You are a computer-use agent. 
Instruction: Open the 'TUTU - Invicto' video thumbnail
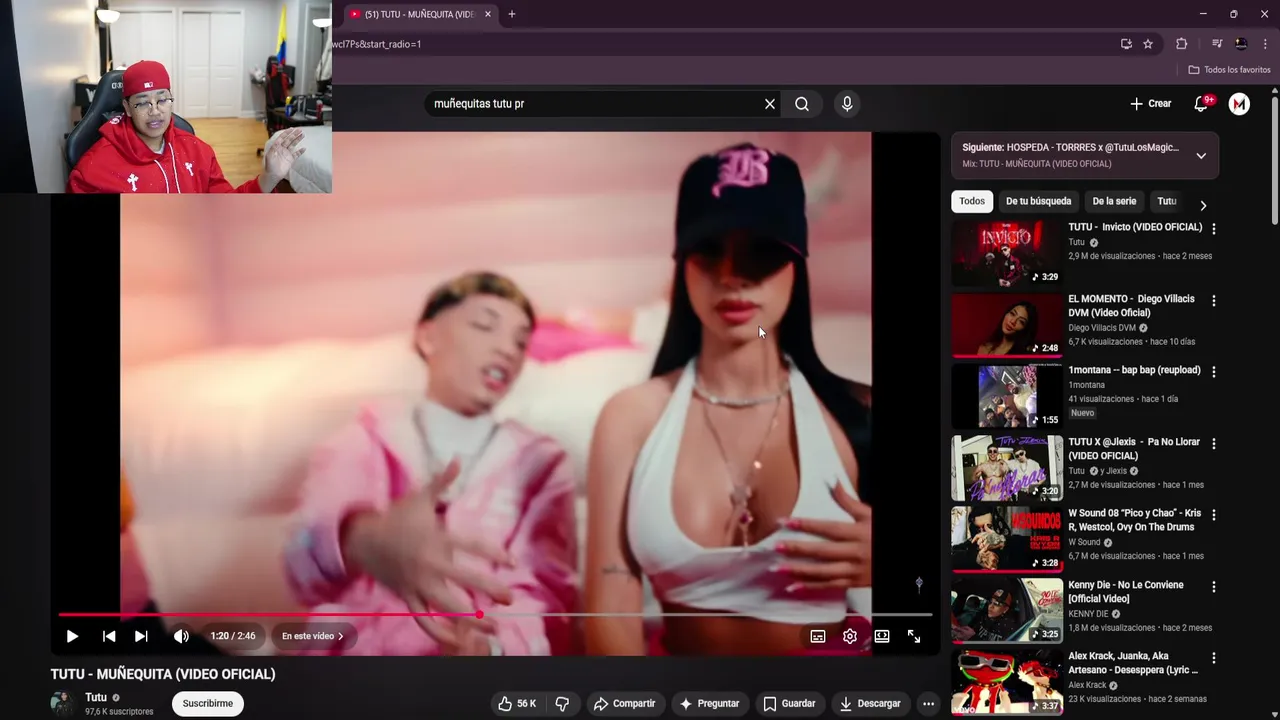(1007, 253)
